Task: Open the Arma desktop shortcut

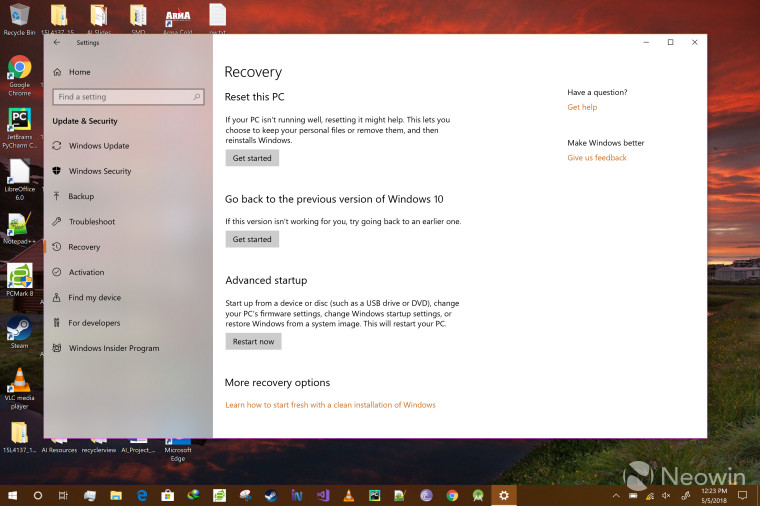Action: tap(178, 18)
